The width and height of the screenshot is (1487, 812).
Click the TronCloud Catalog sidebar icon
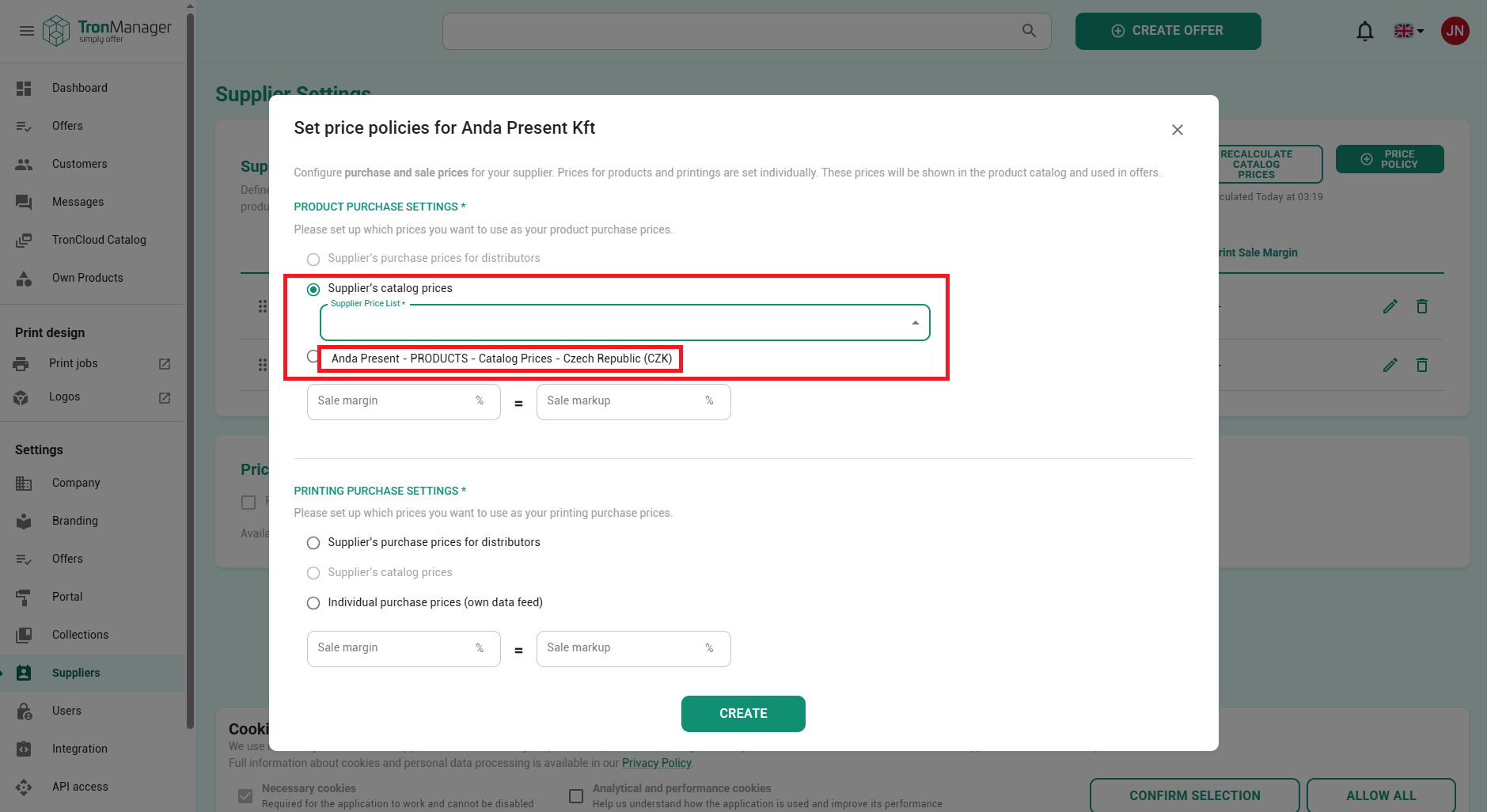click(x=24, y=240)
